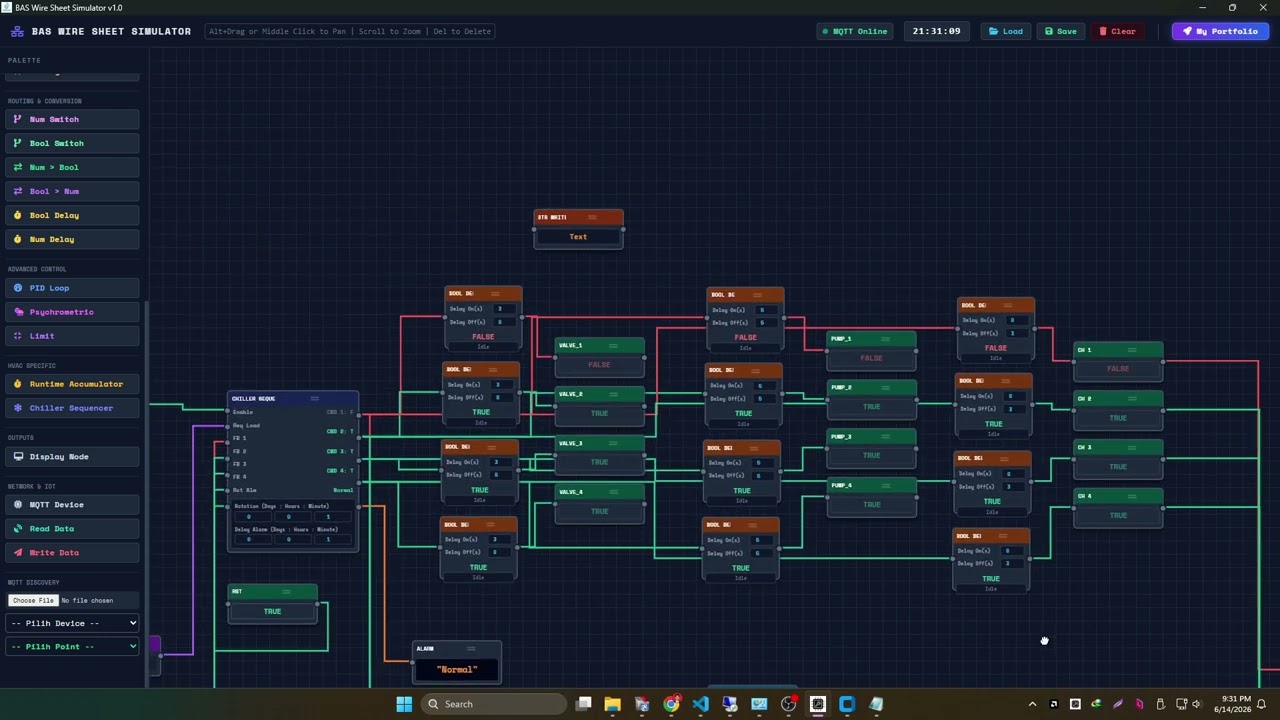
Task: Select the CH 3 node header
Action: [1118, 448]
